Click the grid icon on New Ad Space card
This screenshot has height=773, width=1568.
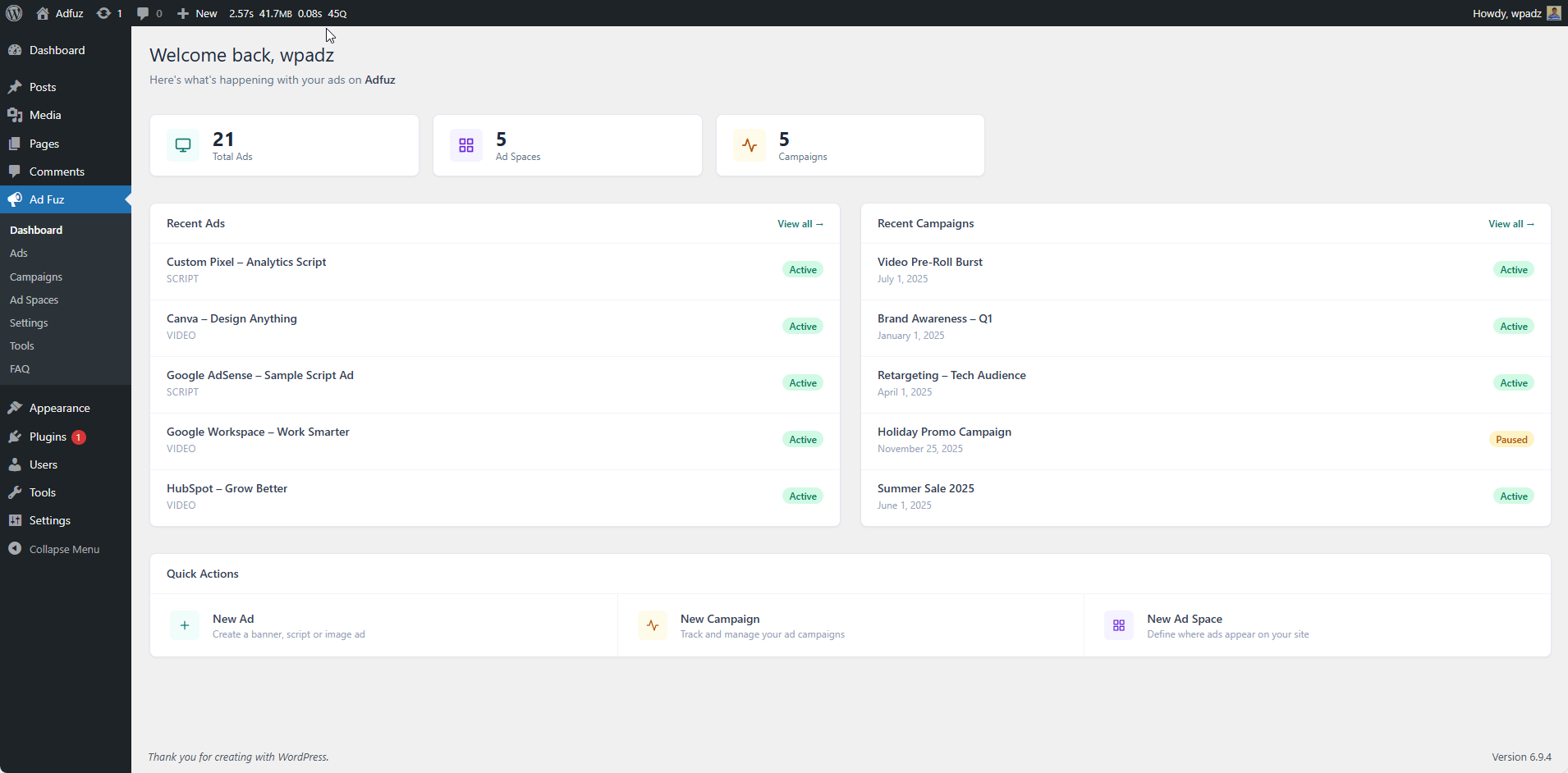(1118, 624)
